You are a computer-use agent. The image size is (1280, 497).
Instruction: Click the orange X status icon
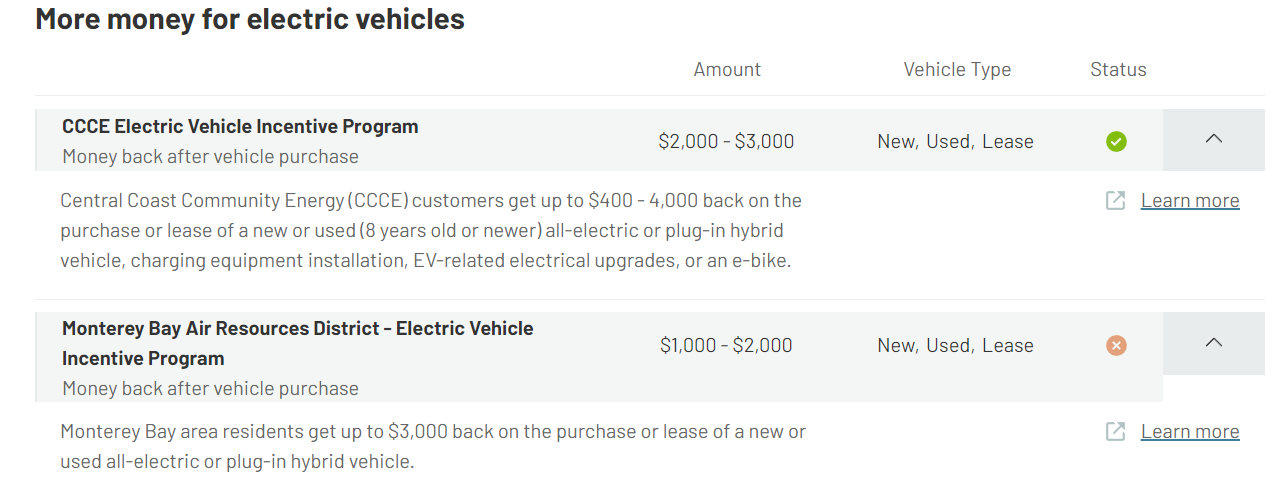point(1116,345)
